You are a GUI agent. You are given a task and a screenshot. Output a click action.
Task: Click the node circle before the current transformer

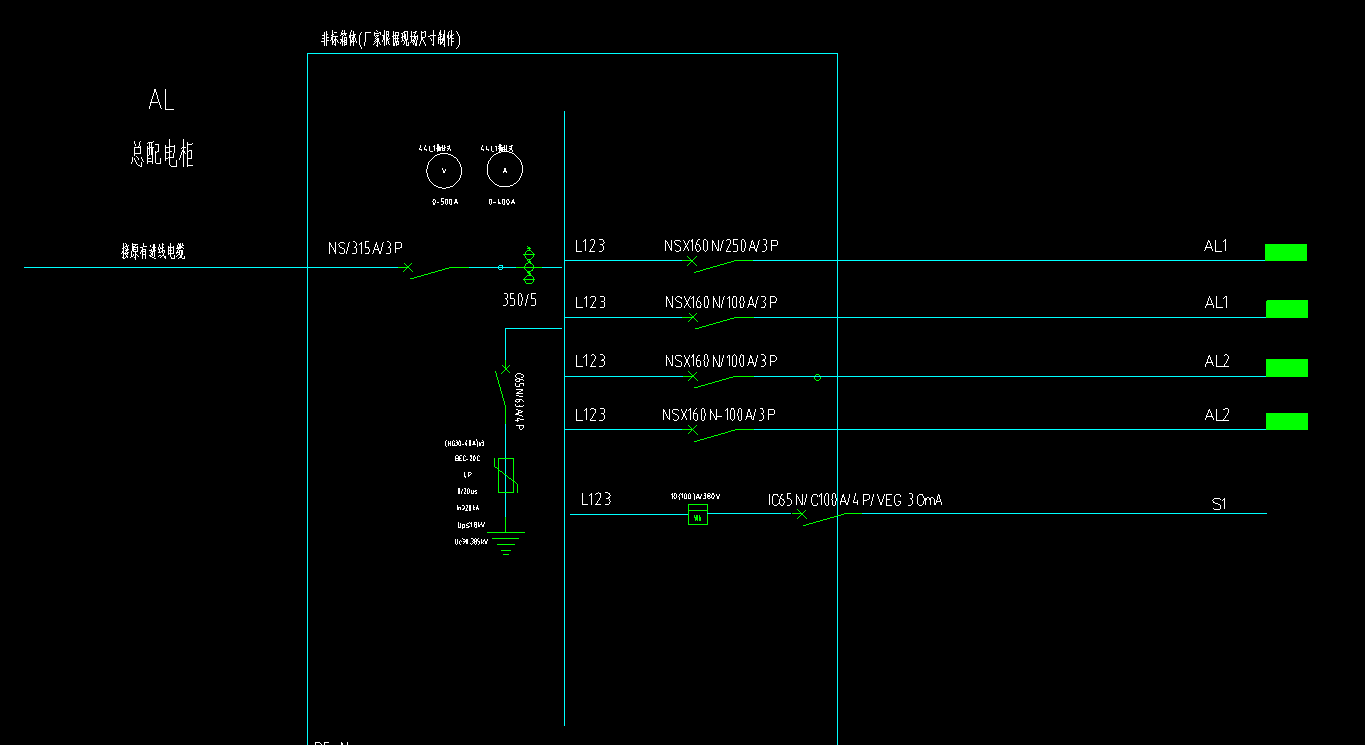click(501, 267)
